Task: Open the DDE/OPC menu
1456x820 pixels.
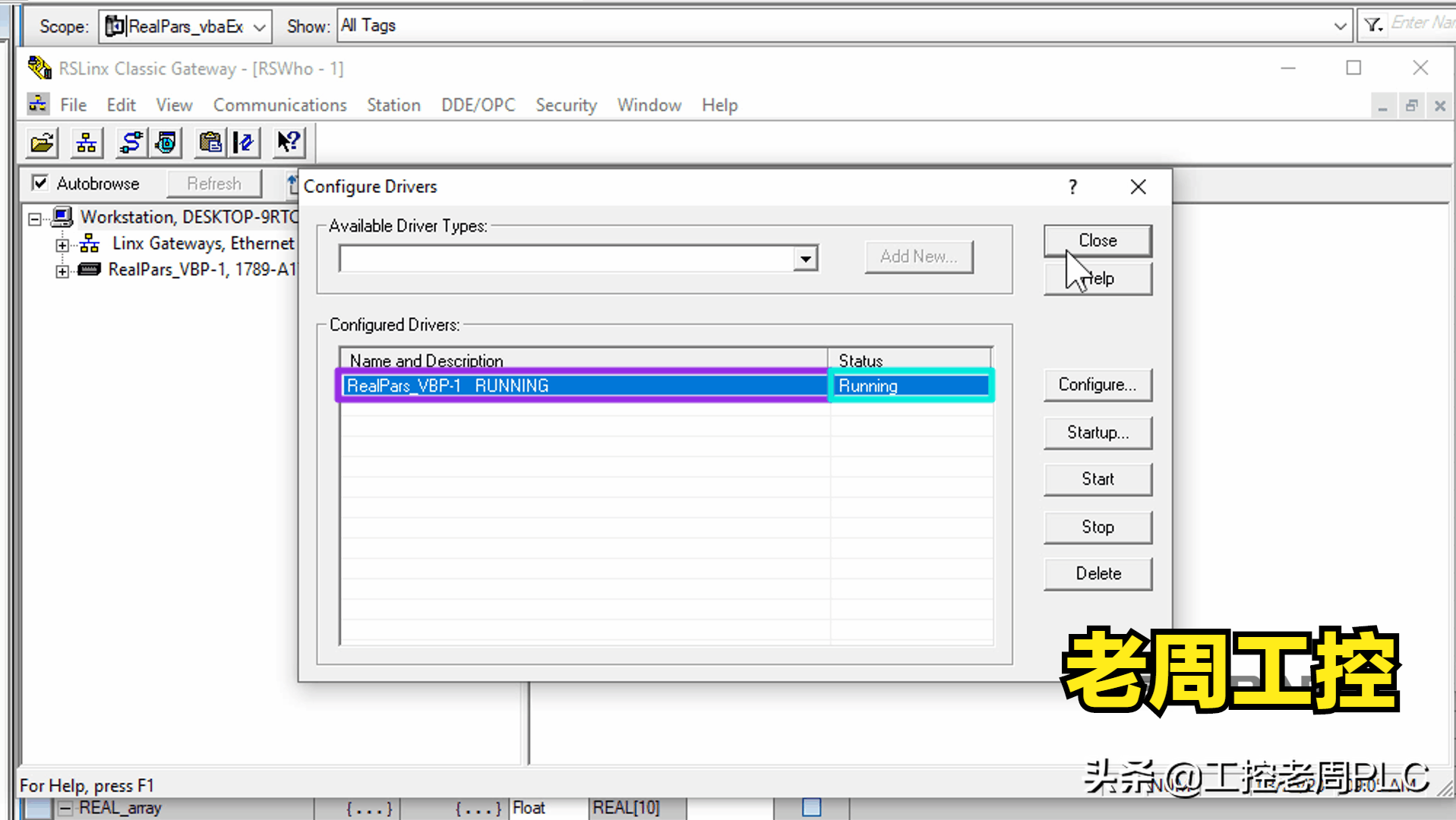Action: click(x=478, y=105)
